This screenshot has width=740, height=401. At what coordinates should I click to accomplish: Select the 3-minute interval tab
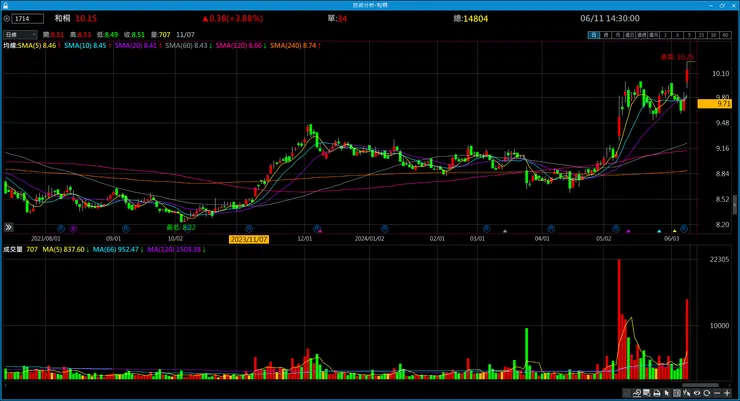pyautogui.click(x=677, y=35)
